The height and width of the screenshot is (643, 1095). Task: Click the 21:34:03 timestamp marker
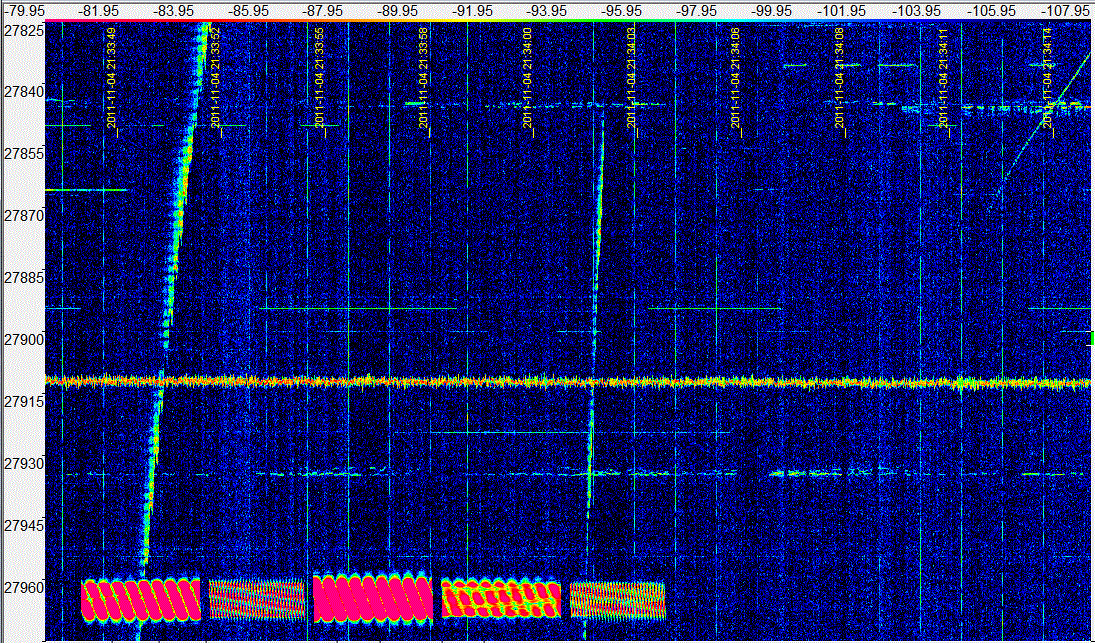632,78
